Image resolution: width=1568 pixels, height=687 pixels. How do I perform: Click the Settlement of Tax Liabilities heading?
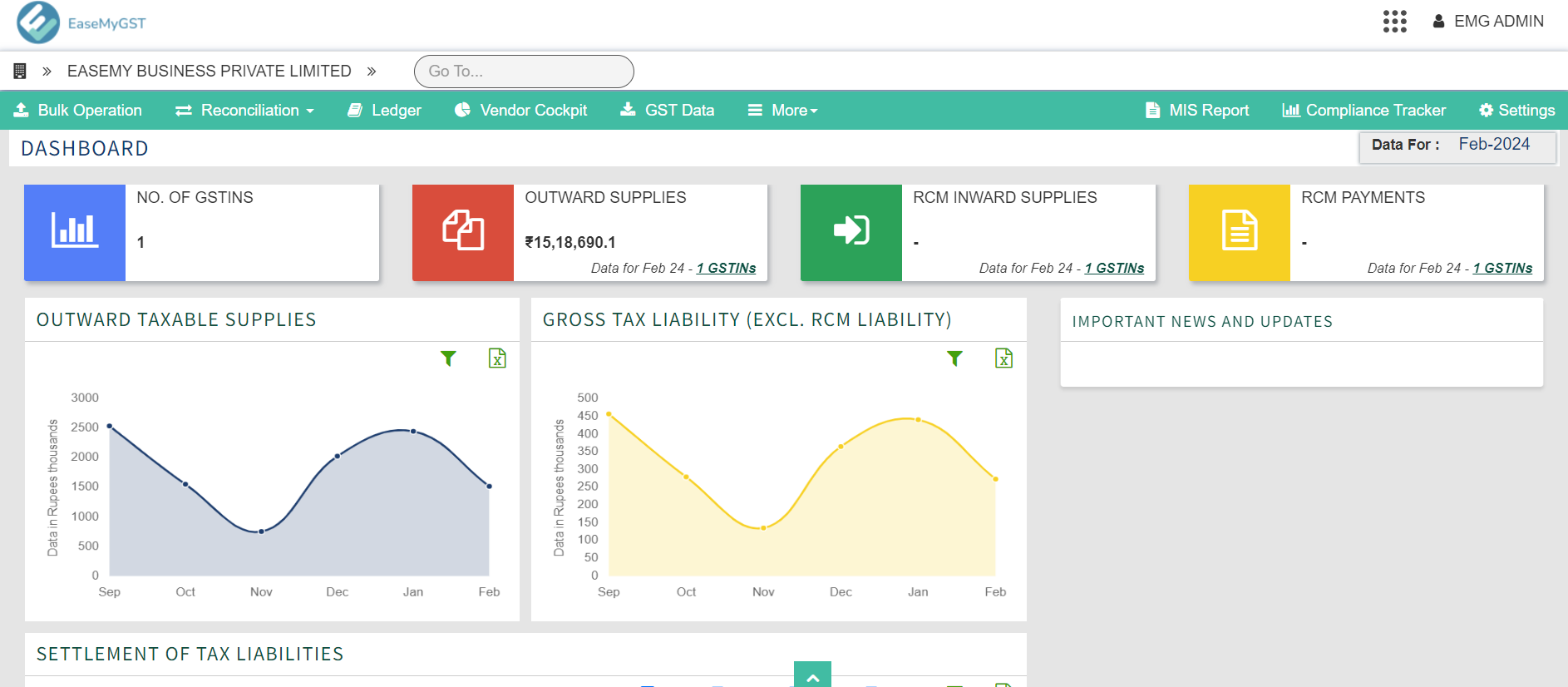(x=190, y=655)
